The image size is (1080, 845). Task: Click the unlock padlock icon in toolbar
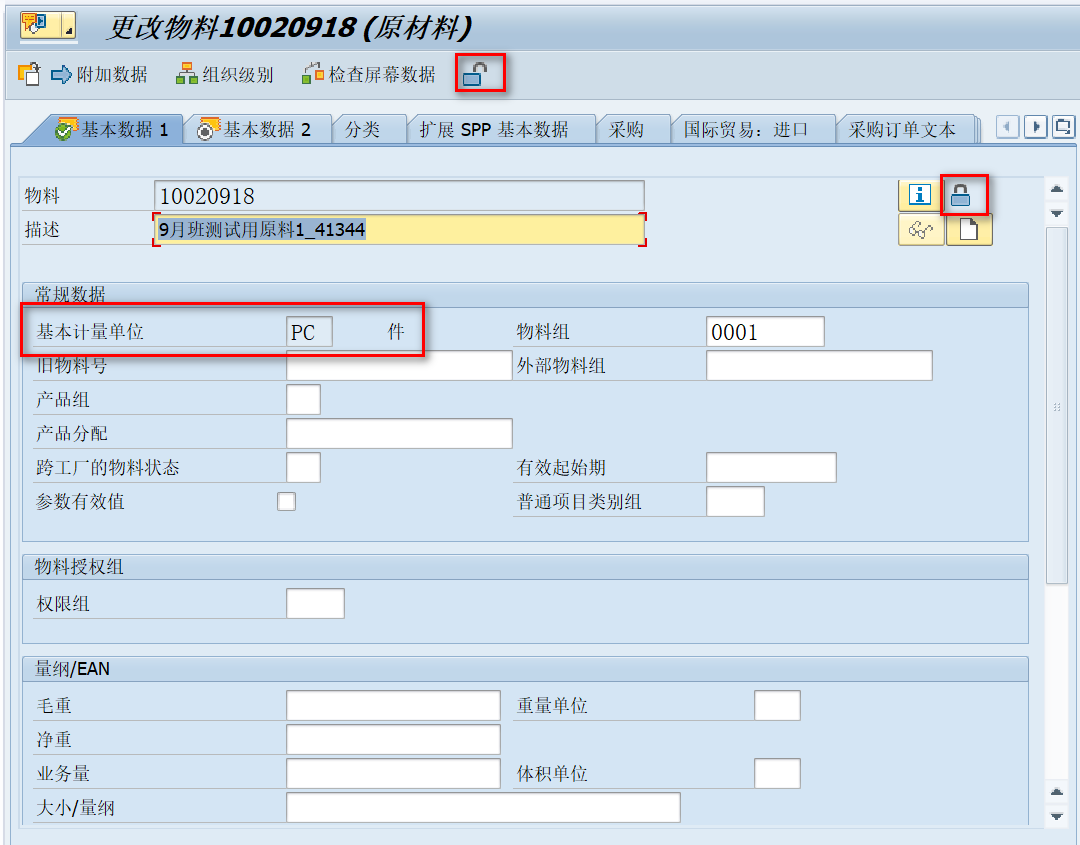tap(475, 73)
